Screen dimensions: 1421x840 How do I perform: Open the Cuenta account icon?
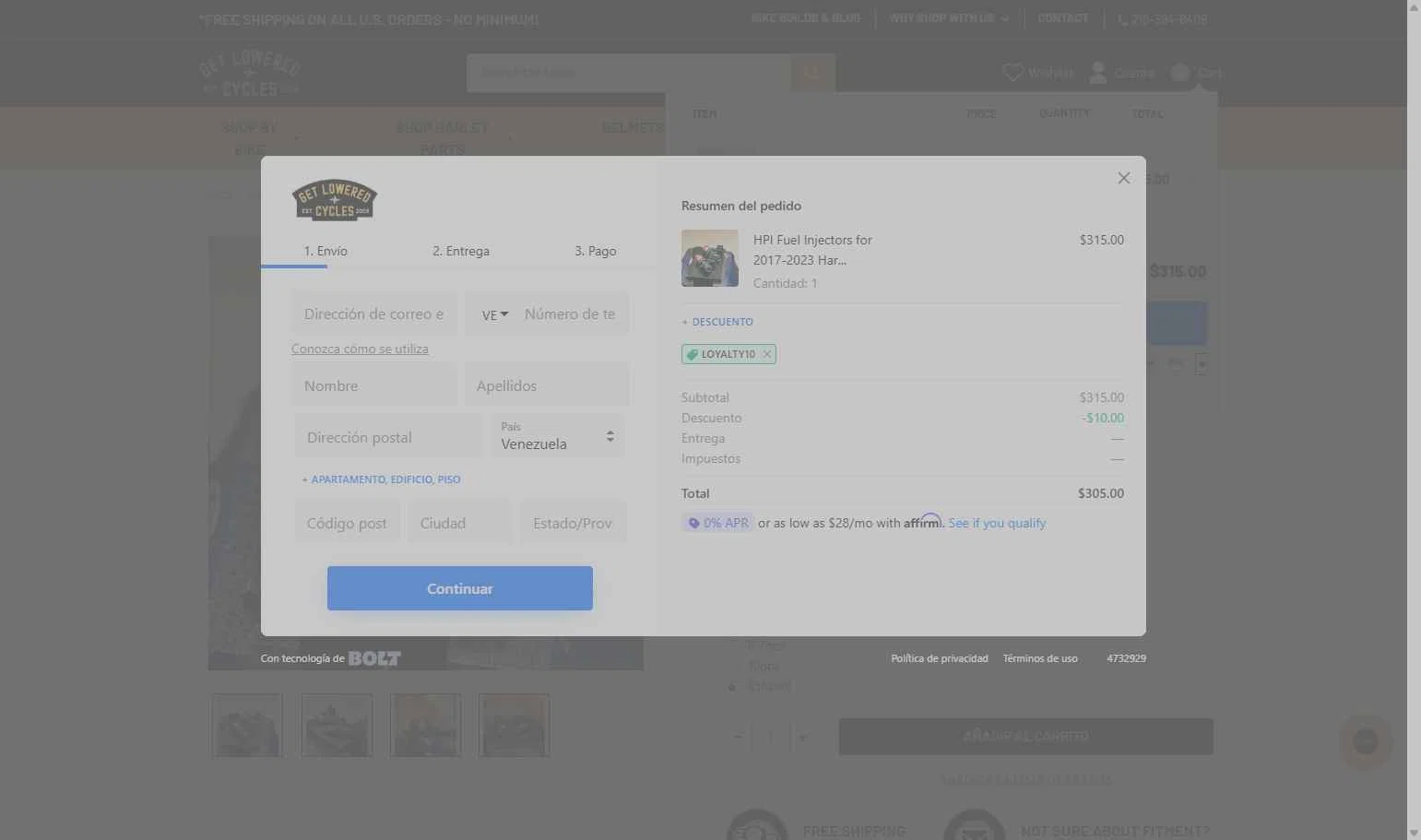(1097, 72)
